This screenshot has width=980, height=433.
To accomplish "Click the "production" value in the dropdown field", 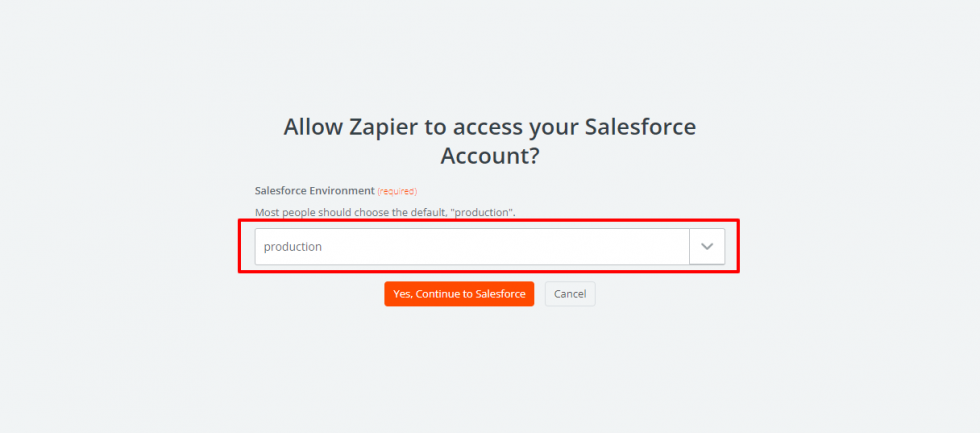I will pyautogui.click(x=293, y=247).
